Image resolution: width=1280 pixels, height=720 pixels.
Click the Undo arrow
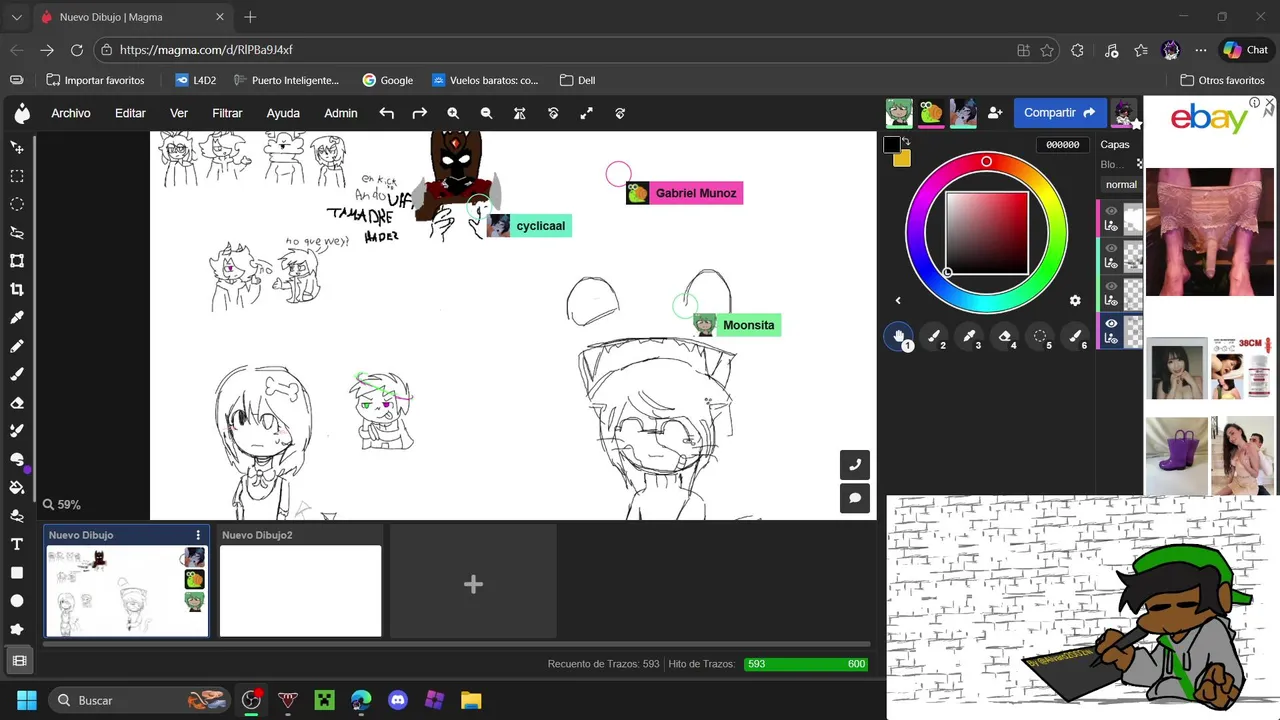[x=386, y=113]
